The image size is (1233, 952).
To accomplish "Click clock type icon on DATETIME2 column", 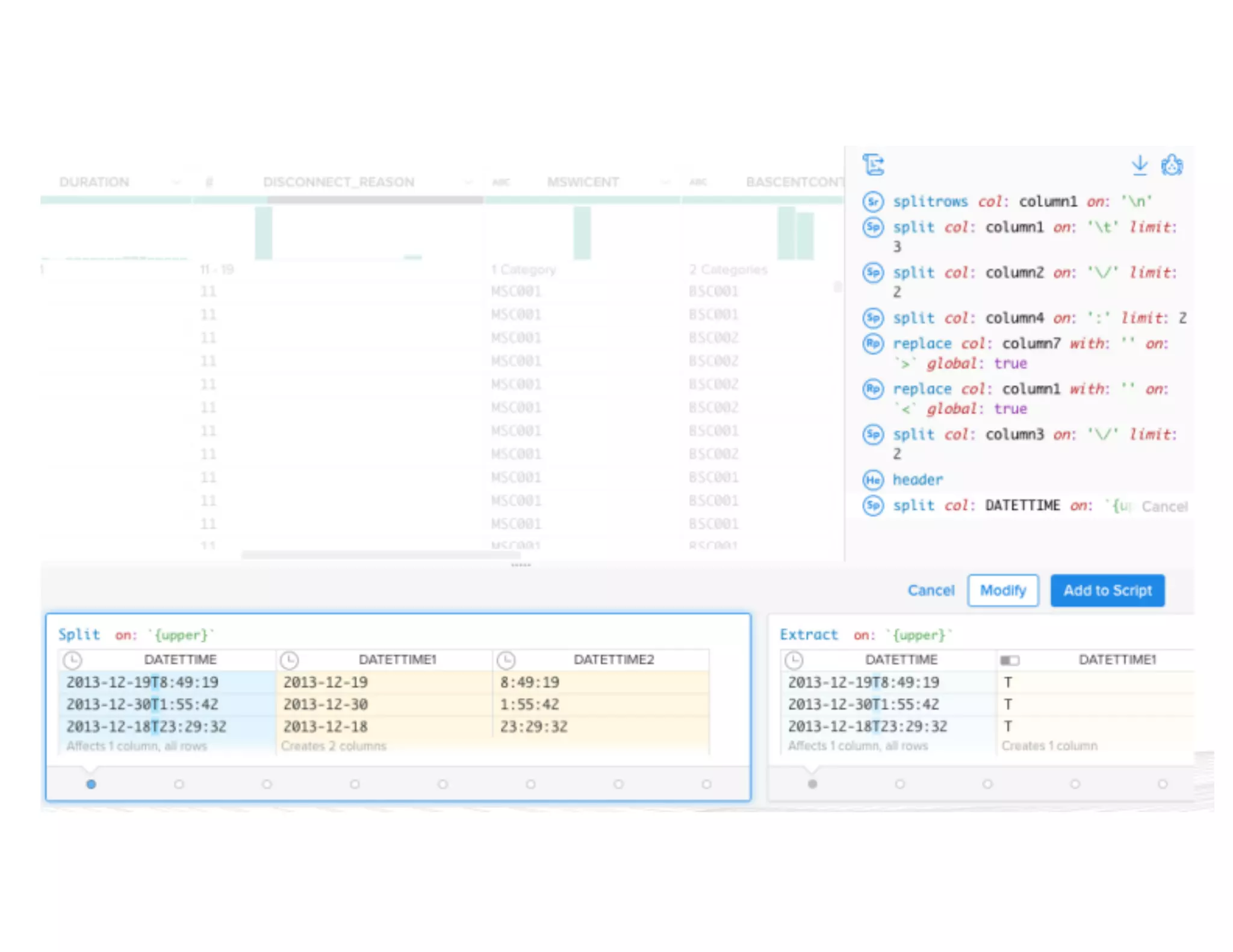I will coord(506,660).
